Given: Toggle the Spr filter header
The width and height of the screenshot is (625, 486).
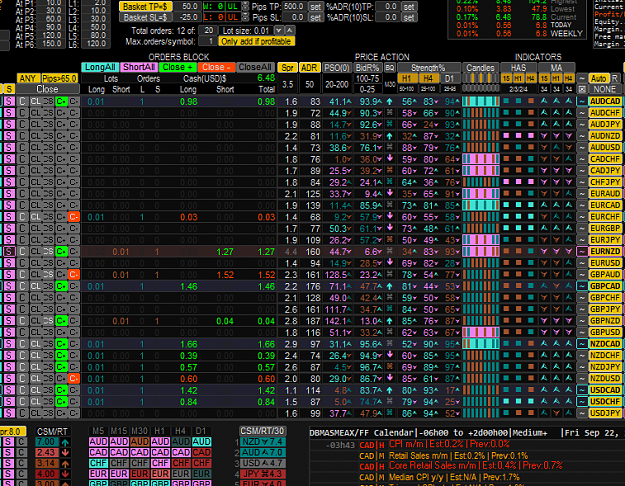Looking at the screenshot, I should coord(287,68).
